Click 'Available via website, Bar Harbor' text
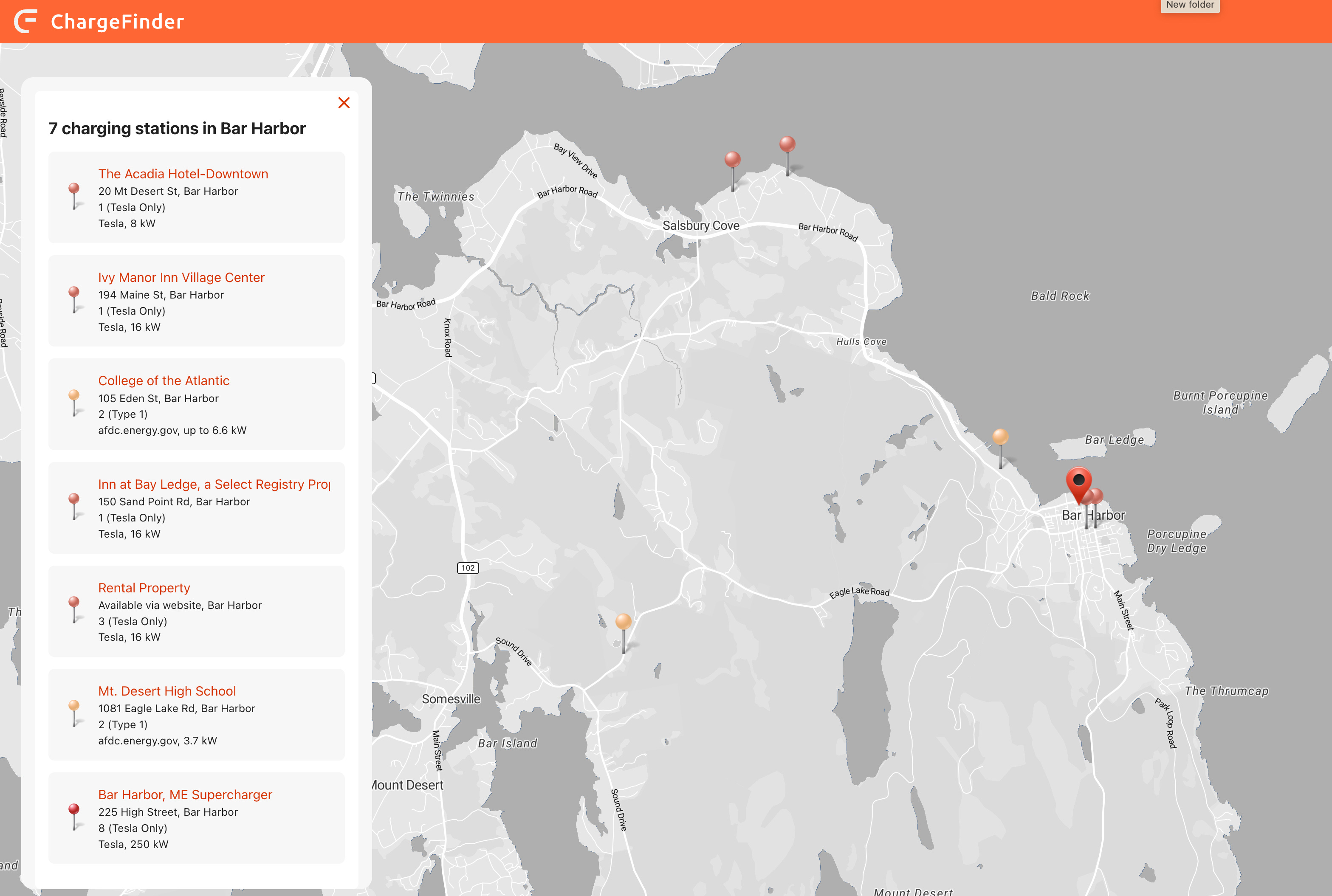 tap(180, 605)
